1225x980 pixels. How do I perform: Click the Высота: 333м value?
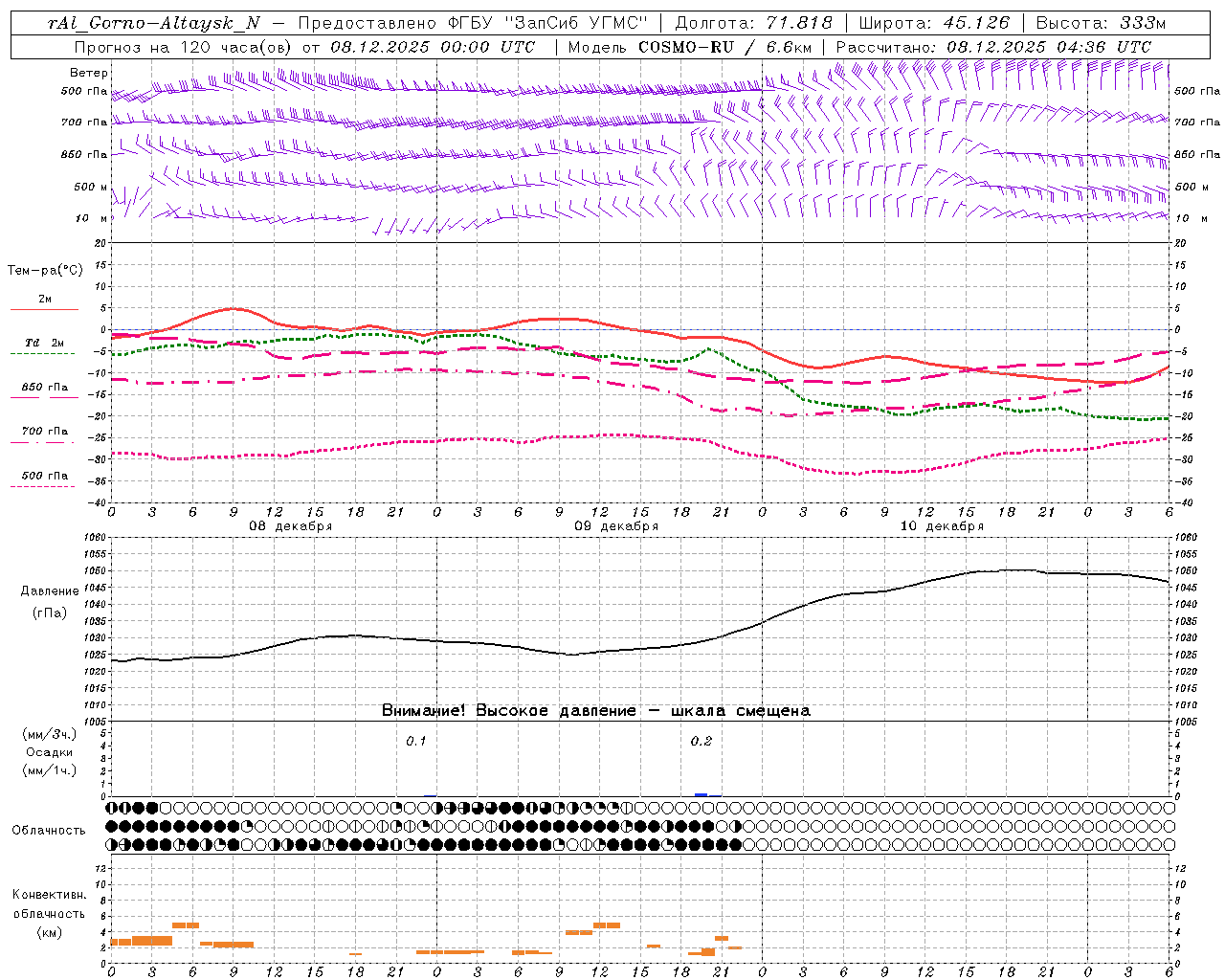[x=1101, y=23]
